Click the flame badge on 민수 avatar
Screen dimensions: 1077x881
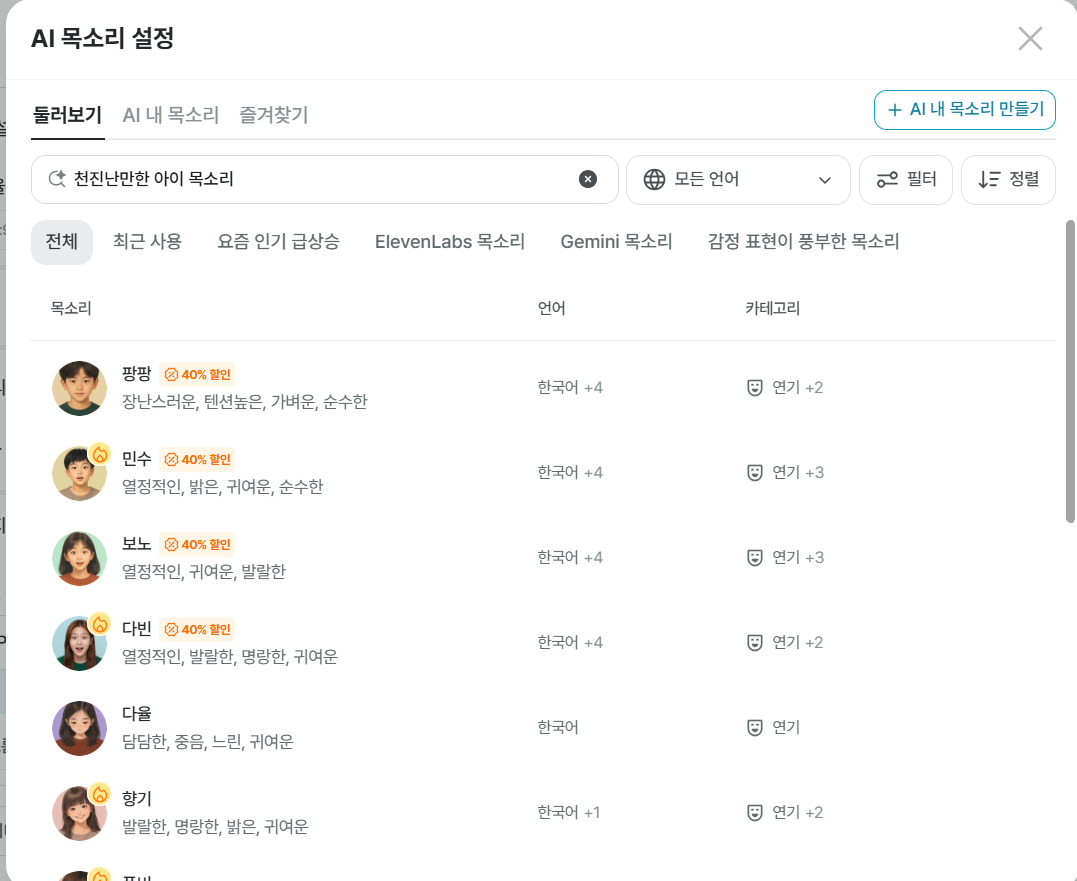(x=100, y=454)
